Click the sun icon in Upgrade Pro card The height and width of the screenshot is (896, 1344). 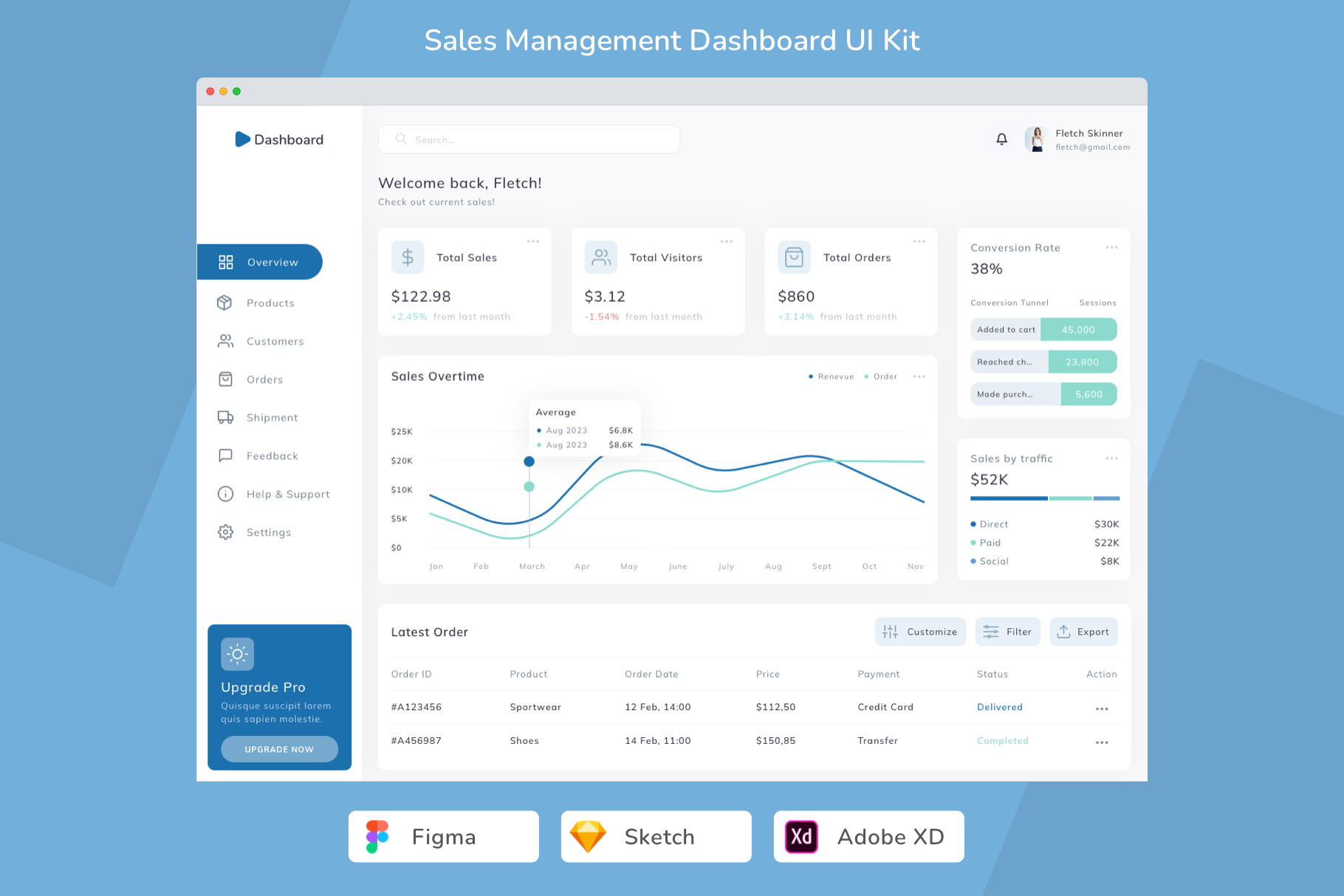[x=237, y=654]
